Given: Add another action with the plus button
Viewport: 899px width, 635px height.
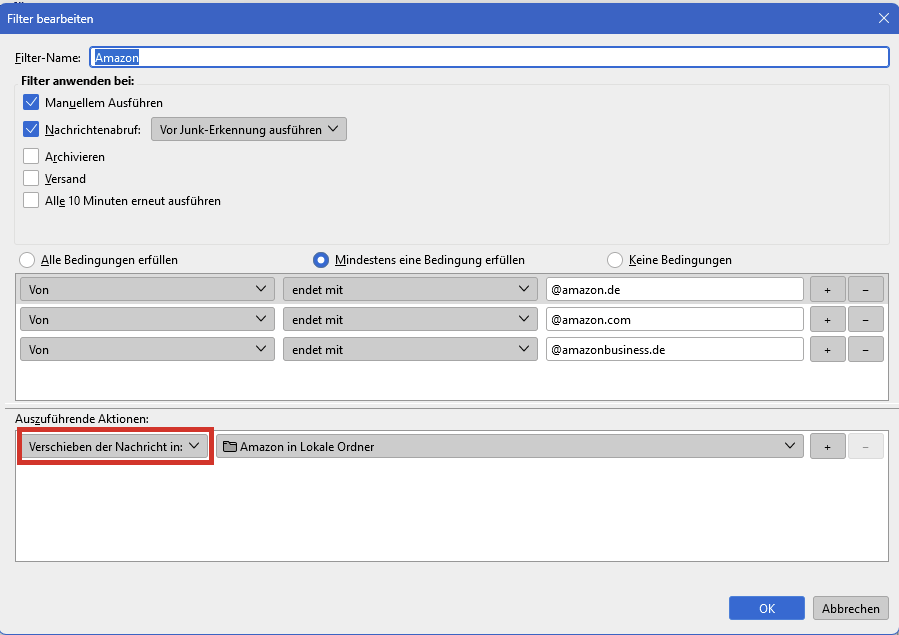Looking at the screenshot, I should [827, 446].
